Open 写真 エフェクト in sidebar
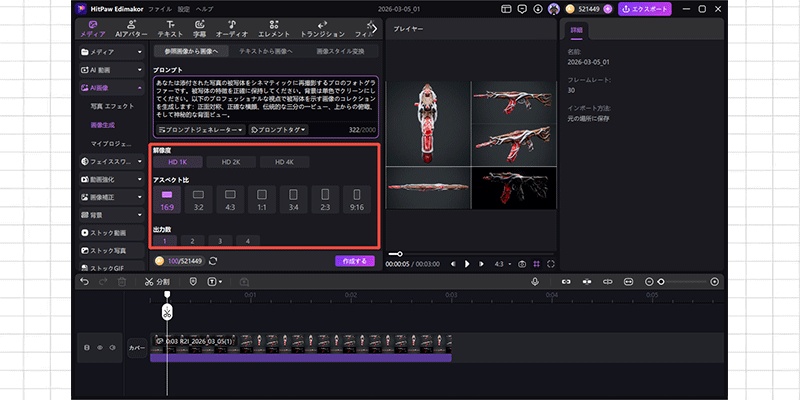The image size is (800, 400). [112, 106]
